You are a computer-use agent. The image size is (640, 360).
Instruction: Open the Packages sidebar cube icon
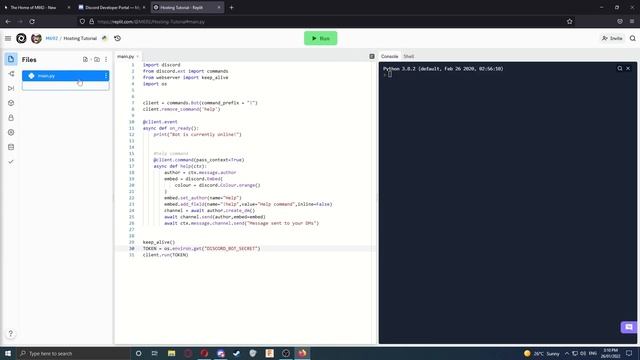tap(11, 103)
